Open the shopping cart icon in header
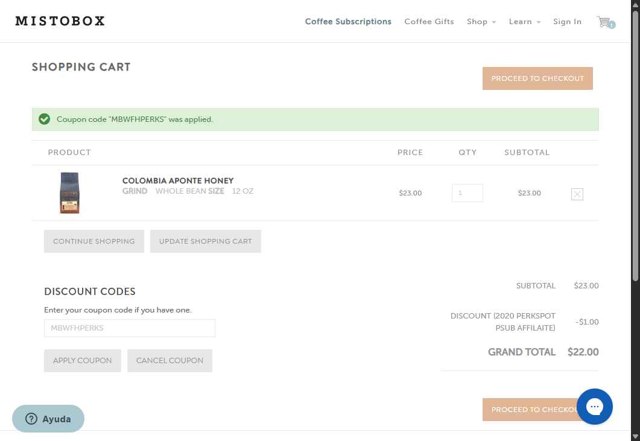Screen dimensions: 640x441 click(x=606, y=22)
